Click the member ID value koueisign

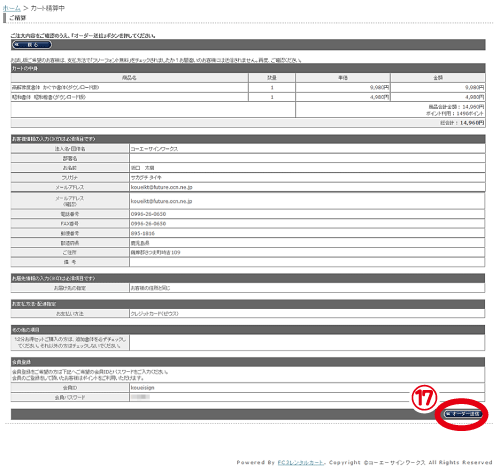142,388
